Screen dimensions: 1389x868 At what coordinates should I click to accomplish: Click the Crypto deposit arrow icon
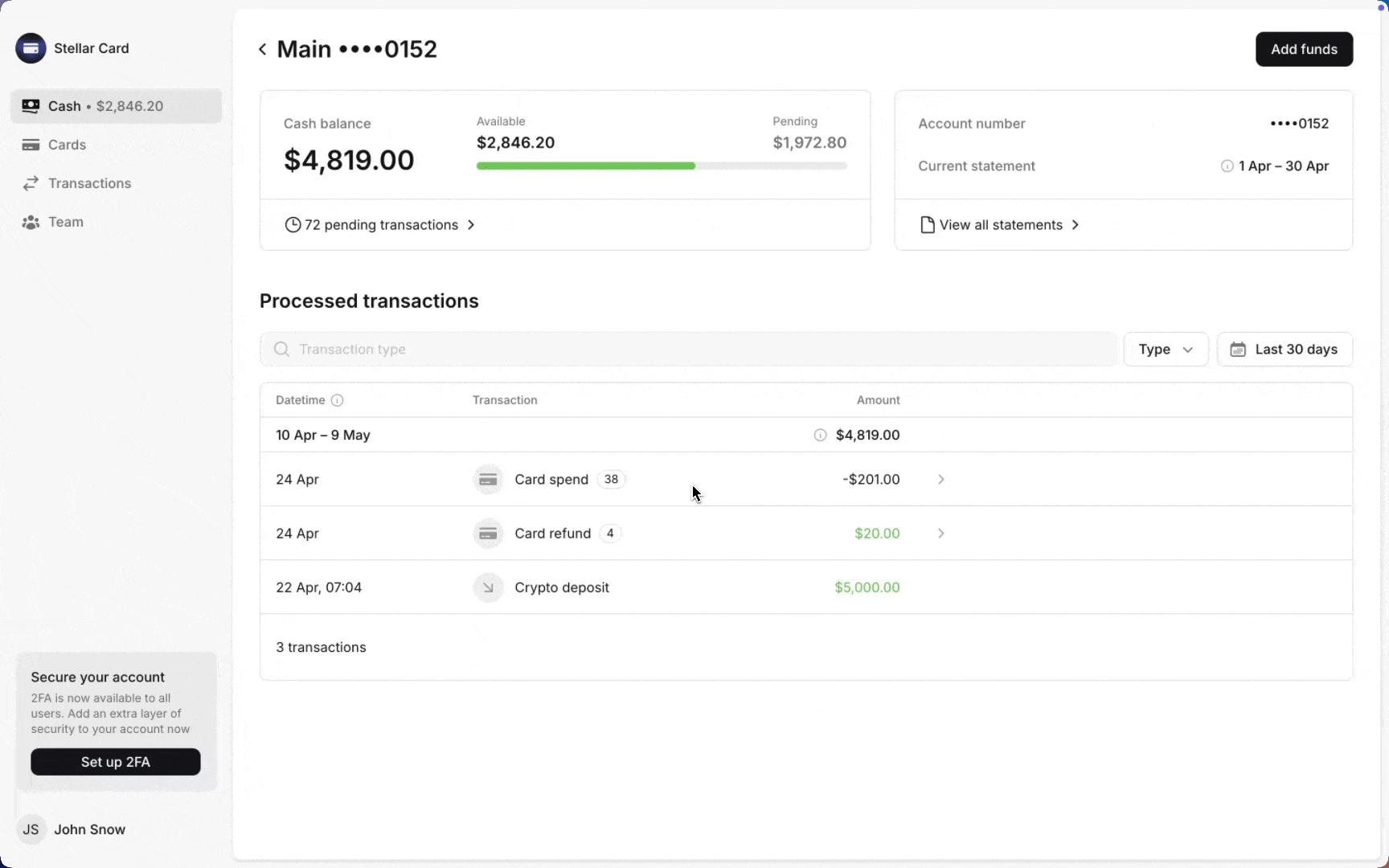pos(488,588)
